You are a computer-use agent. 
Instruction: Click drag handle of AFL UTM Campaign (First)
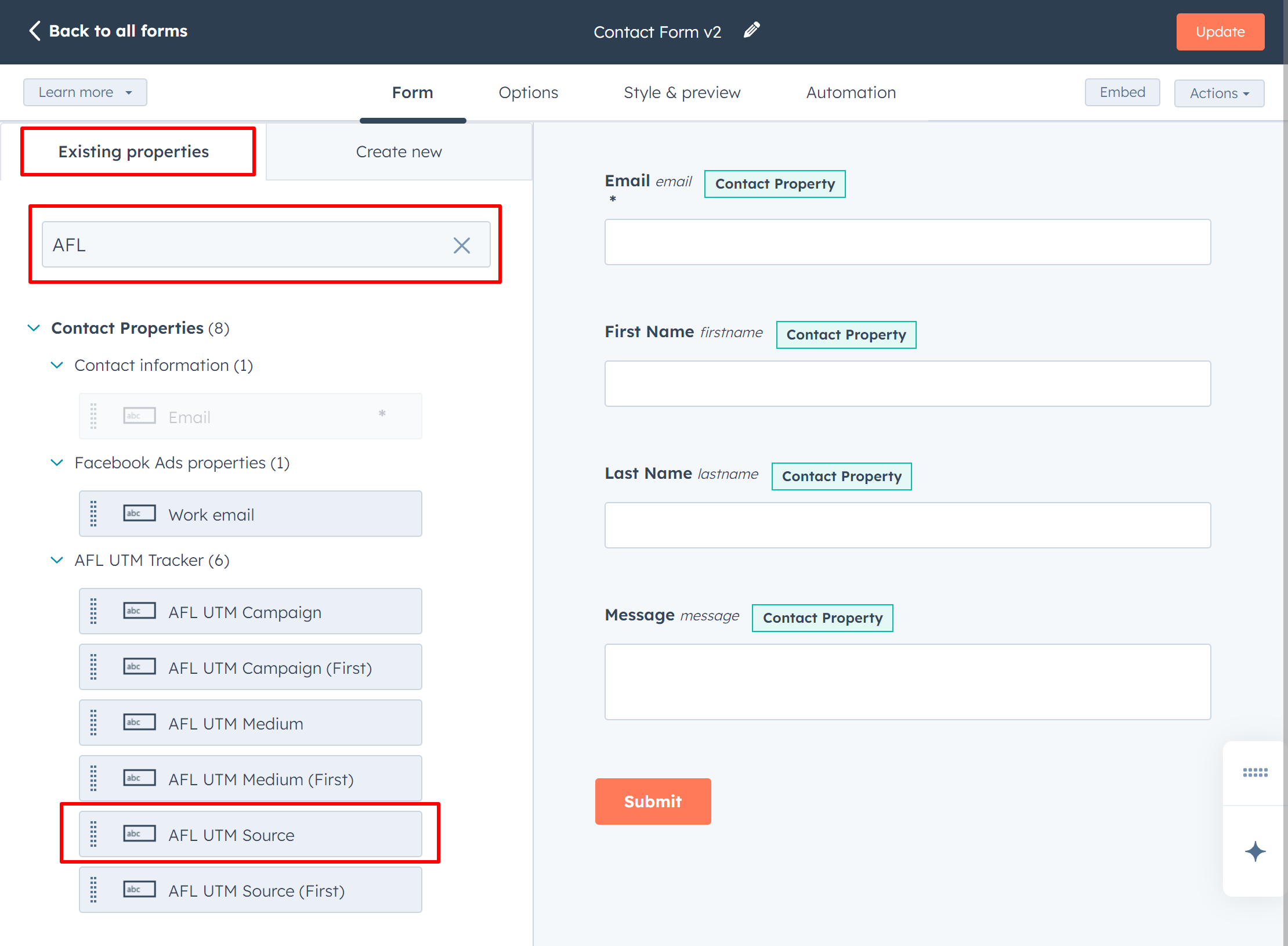93,667
